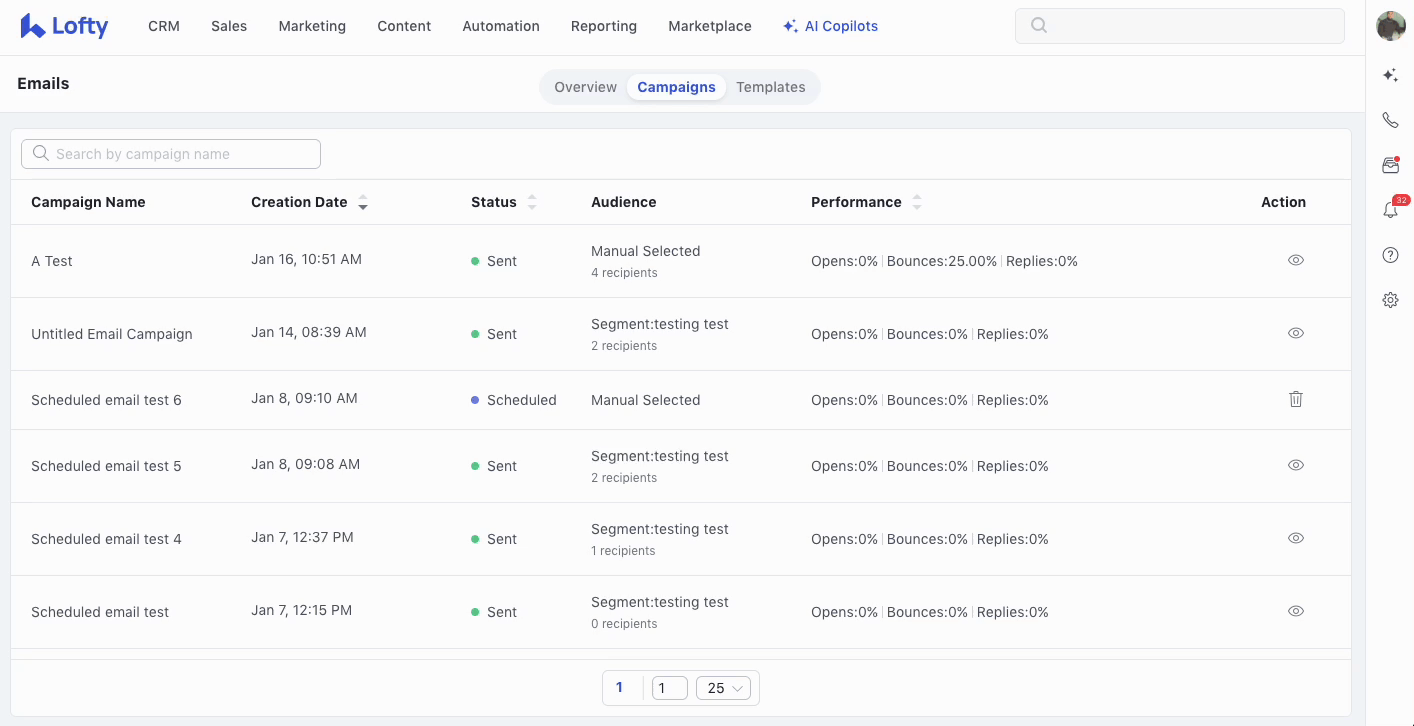Open the settings gear icon

click(1390, 300)
